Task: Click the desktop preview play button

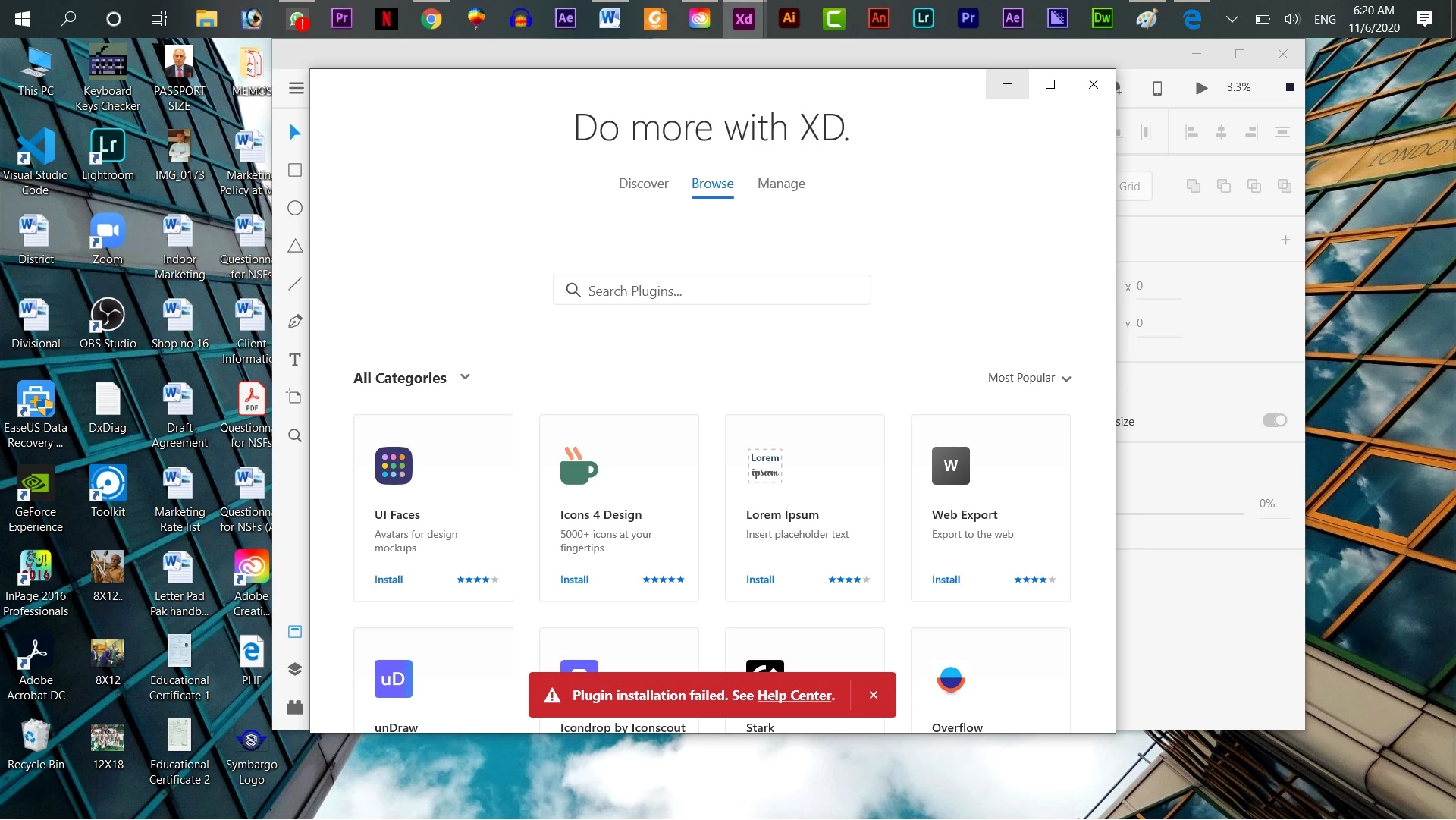Action: [x=1201, y=88]
